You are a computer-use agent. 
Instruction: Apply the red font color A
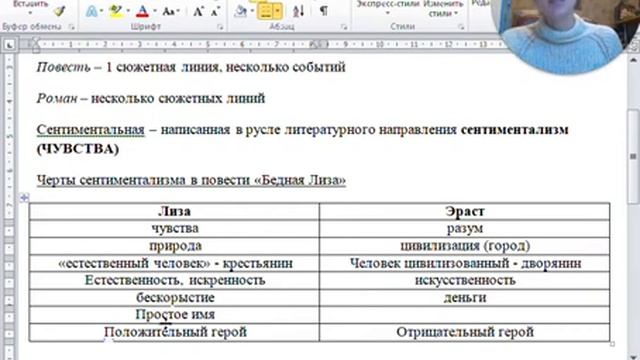142,11
